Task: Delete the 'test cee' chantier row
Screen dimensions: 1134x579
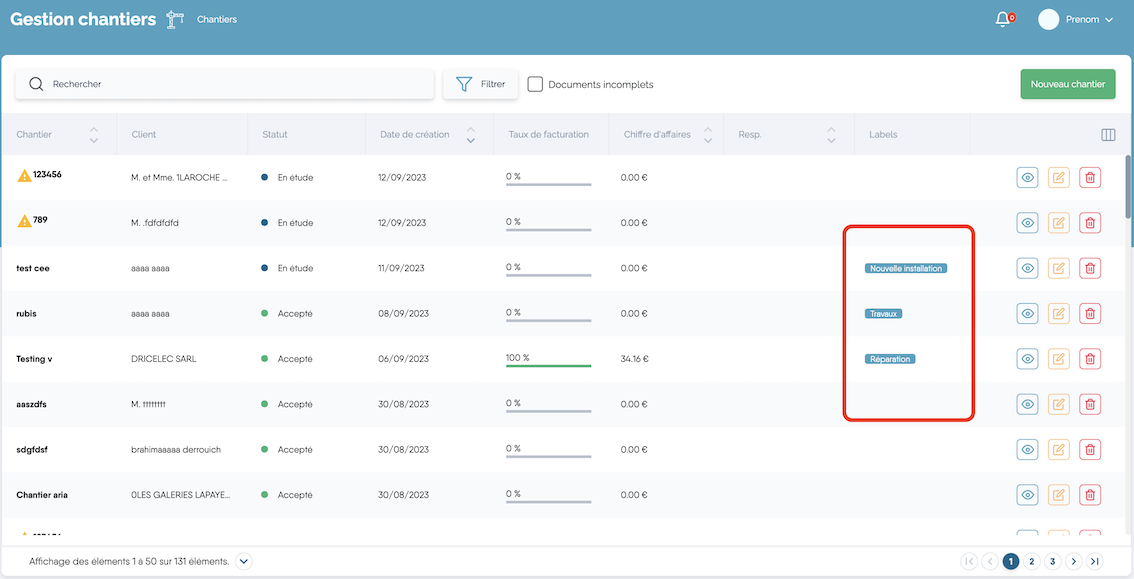Action: tap(1090, 268)
